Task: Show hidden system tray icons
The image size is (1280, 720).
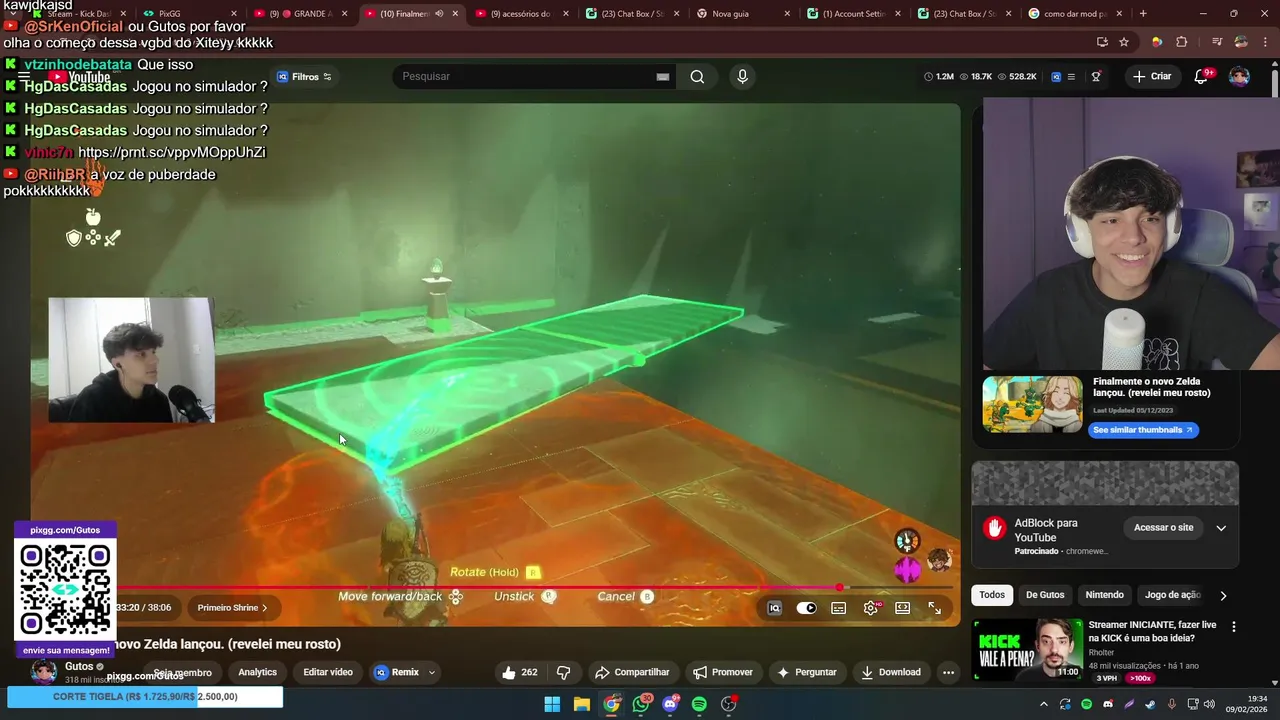Action: pos(1043,704)
